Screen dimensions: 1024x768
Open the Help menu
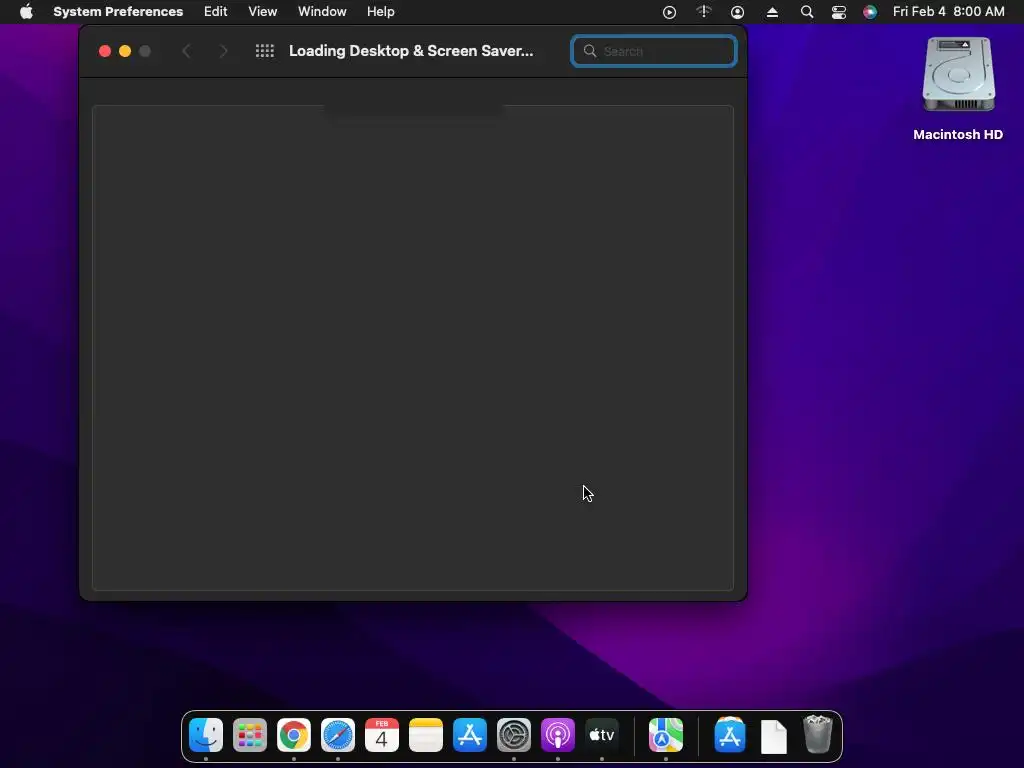(381, 12)
